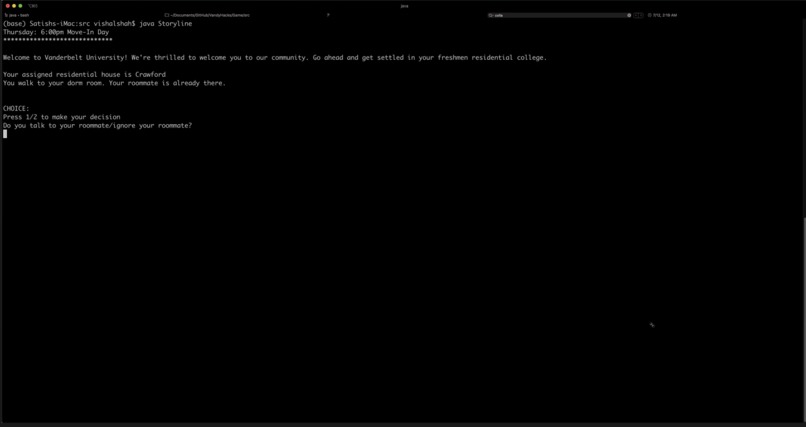Click the clock timestamp showing 2:19 AM
Screen dimensions: 806x427
click(665, 15)
